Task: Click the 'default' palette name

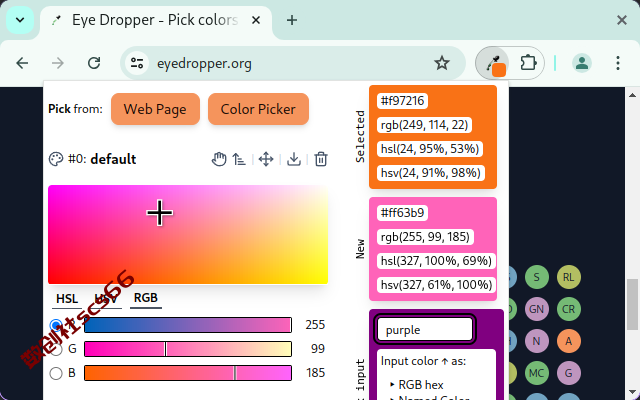Action: (x=113, y=159)
